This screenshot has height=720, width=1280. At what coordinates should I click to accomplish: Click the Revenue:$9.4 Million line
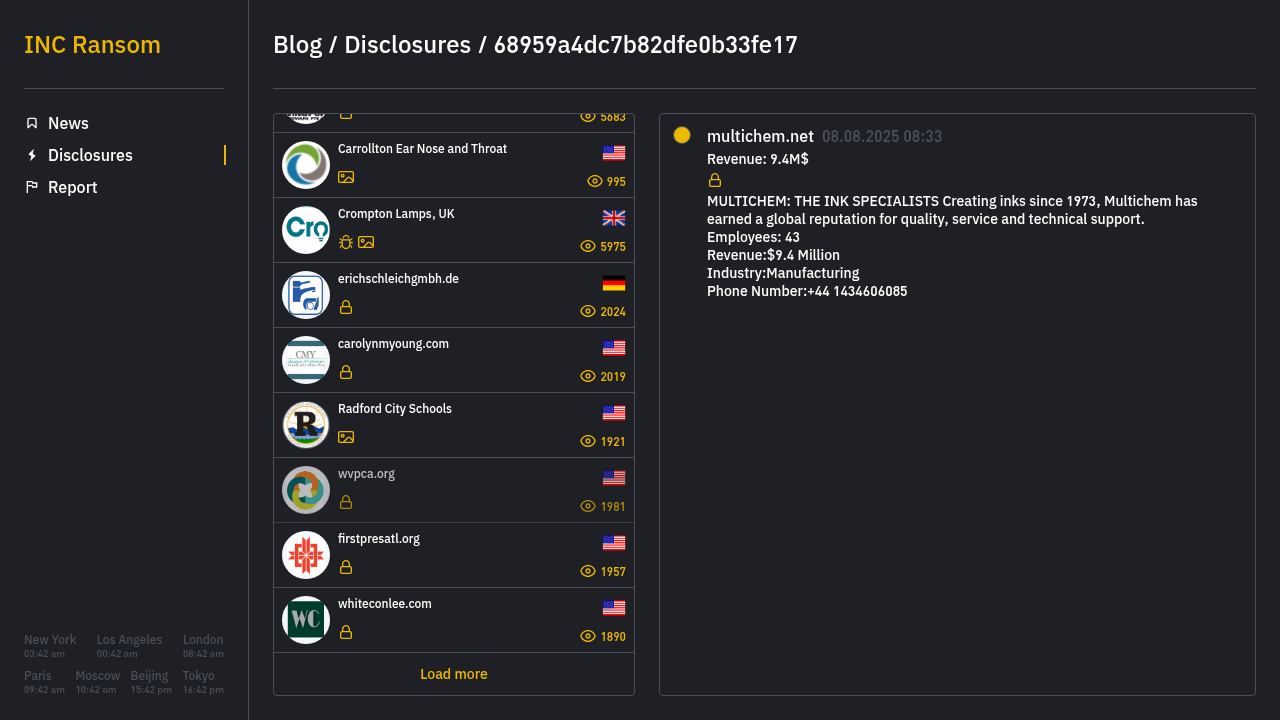[x=773, y=256]
